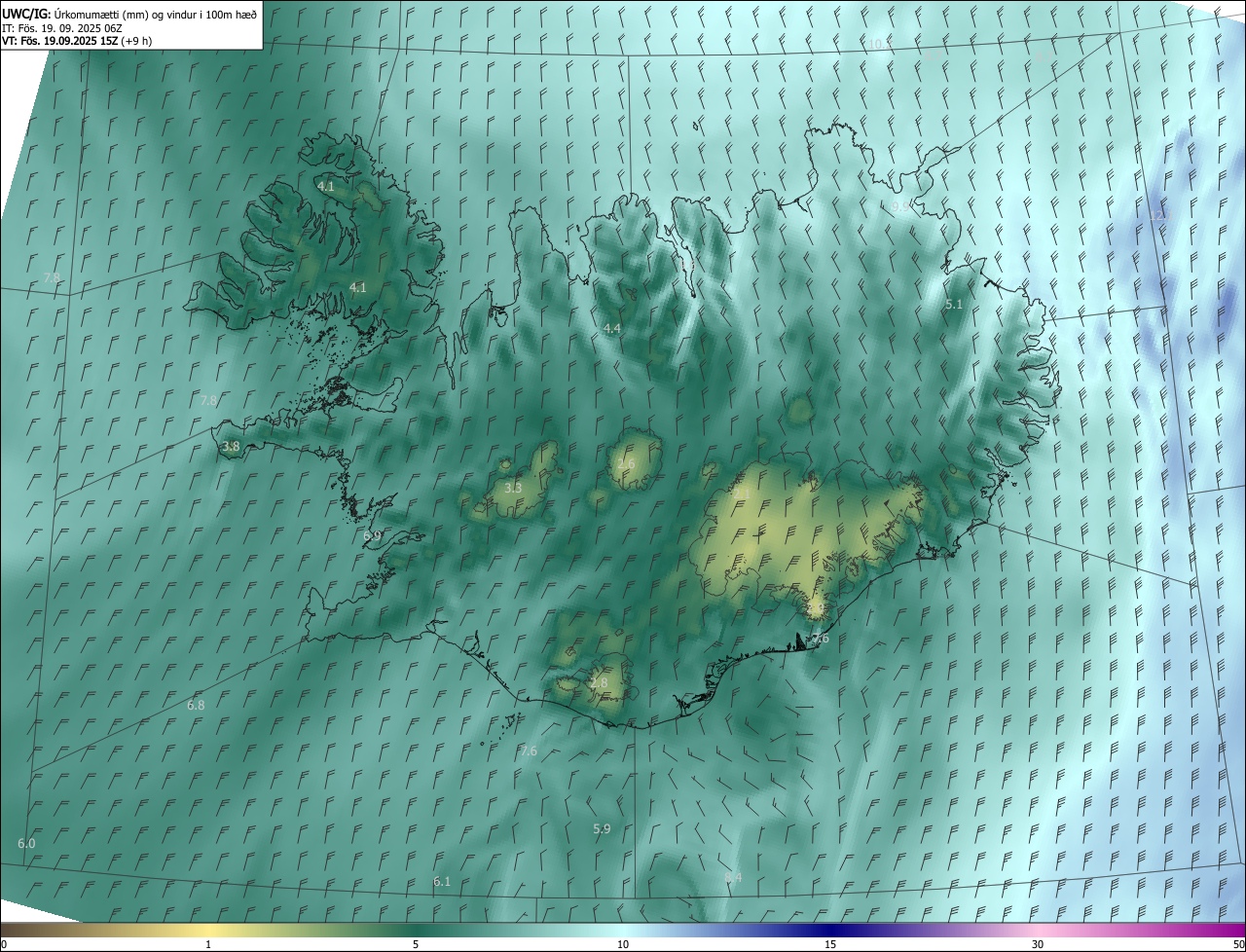
Task: Click the 5.1 value in east Iceland
Action: pyautogui.click(x=954, y=305)
